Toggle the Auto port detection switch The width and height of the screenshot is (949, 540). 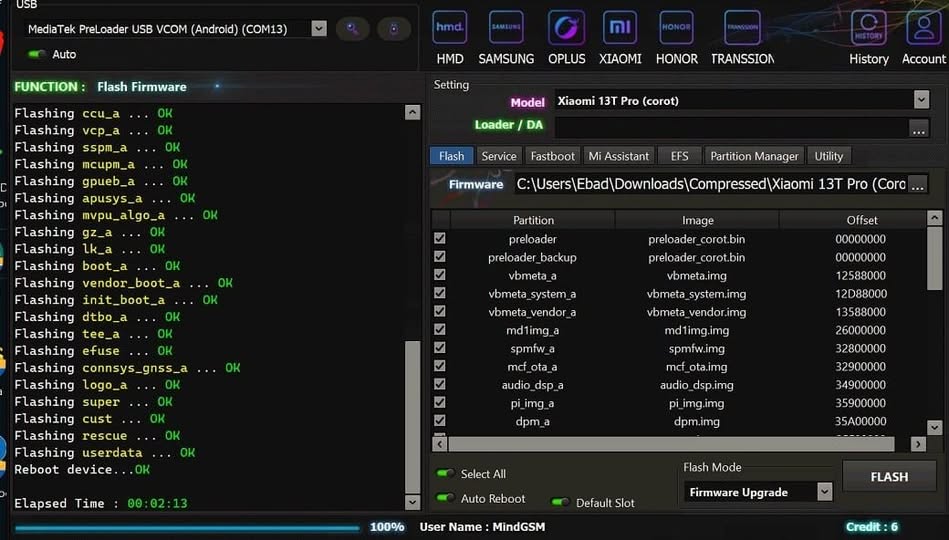click(x=38, y=54)
